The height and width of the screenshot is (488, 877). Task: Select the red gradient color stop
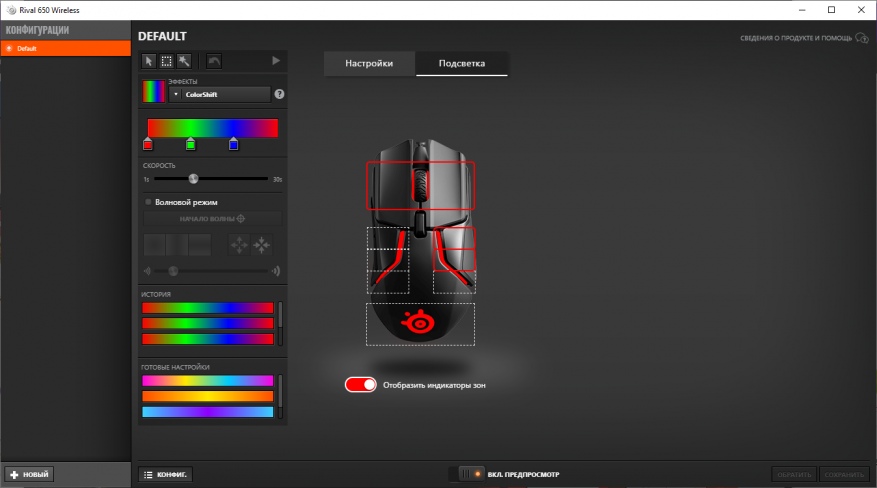[148, 144]
